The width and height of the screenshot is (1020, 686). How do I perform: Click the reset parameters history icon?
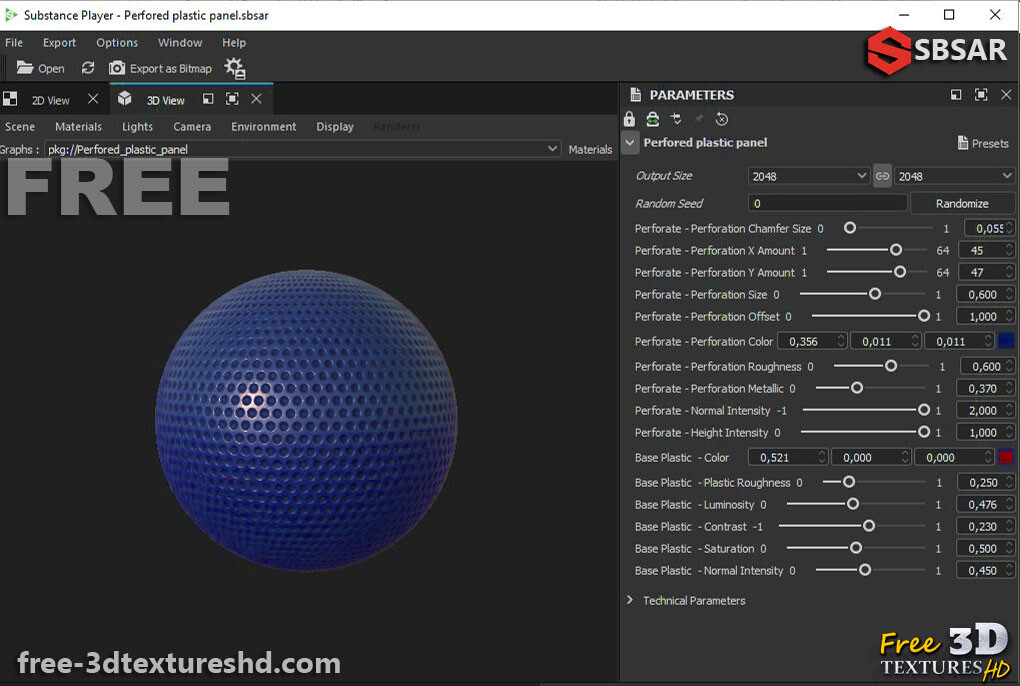point(722,119)
